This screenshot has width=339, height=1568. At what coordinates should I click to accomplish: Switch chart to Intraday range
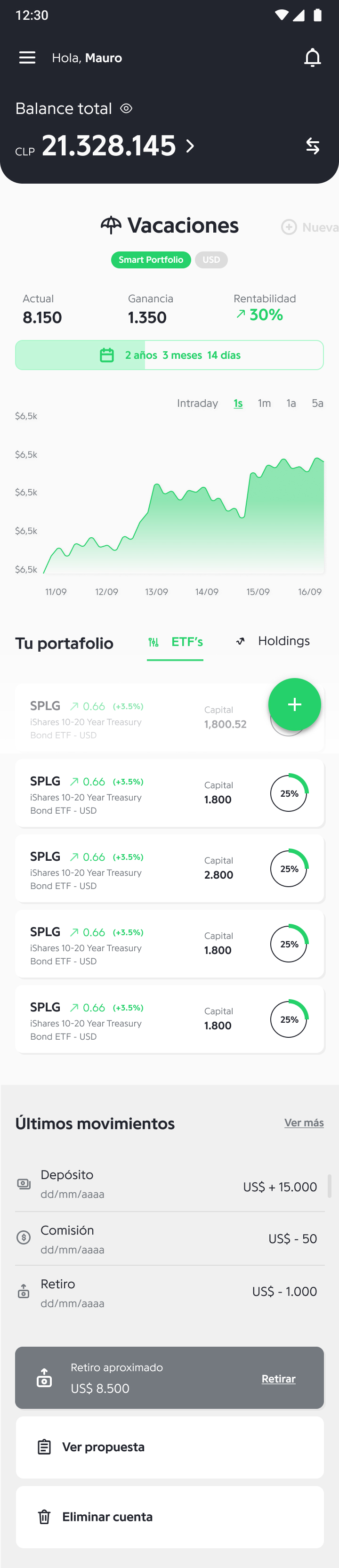point(197,403)
